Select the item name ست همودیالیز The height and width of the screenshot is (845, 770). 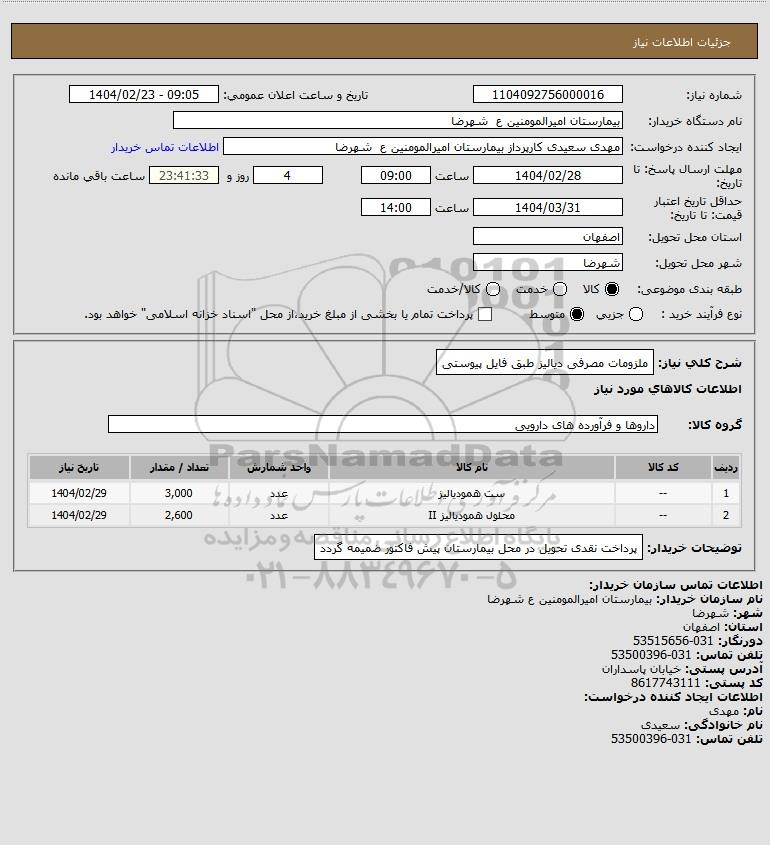point(472,493)
